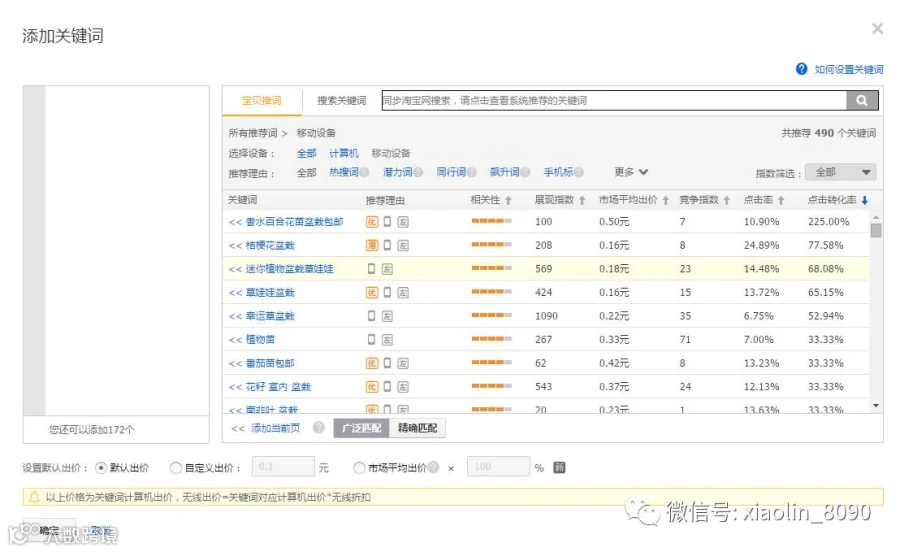
Task: Select the 自定义出价 radio button
Action: click(x=176, y=468)
